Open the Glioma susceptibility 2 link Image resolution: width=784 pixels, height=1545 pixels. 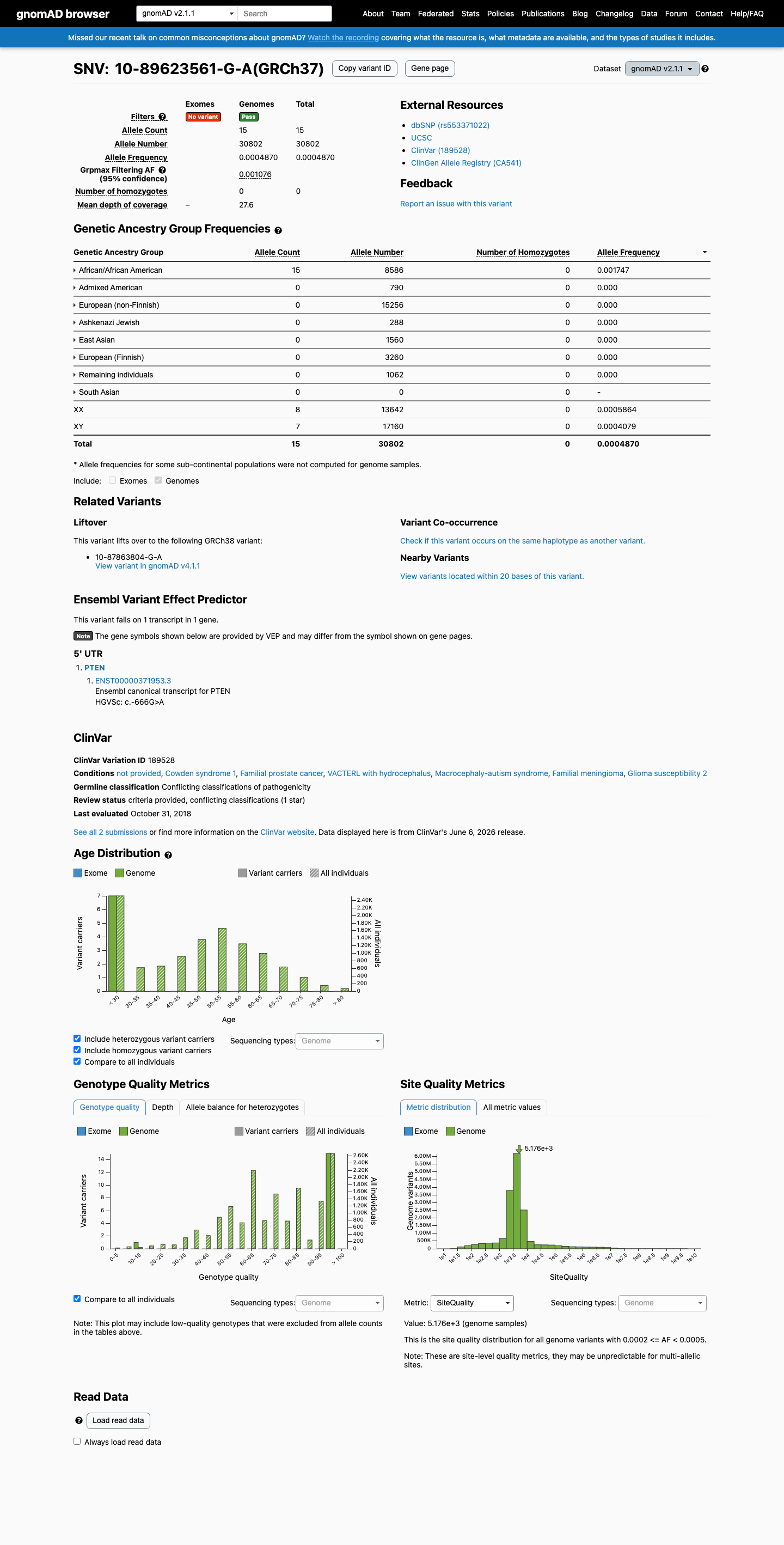coord(667,774)
